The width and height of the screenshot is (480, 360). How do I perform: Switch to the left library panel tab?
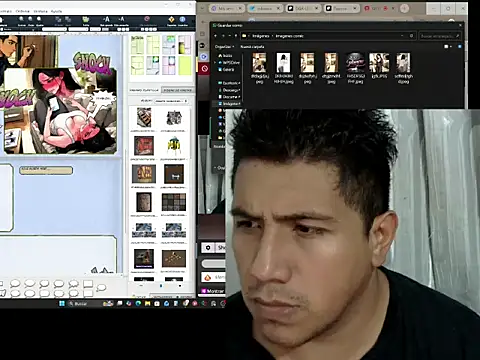coord(144,90)
